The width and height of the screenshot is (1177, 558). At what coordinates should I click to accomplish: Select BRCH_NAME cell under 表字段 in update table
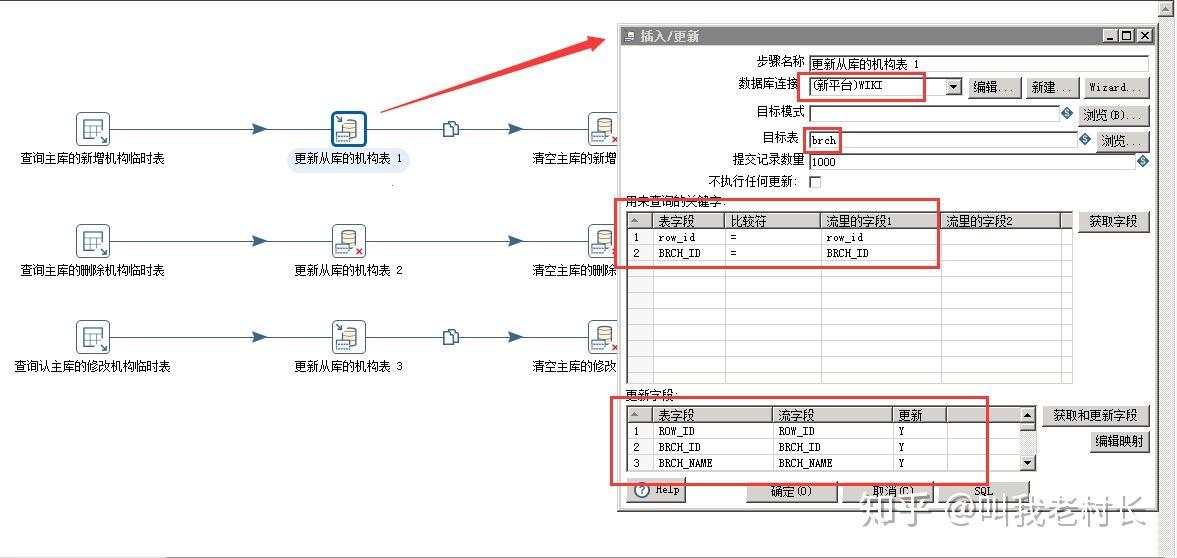coord(712,463)
